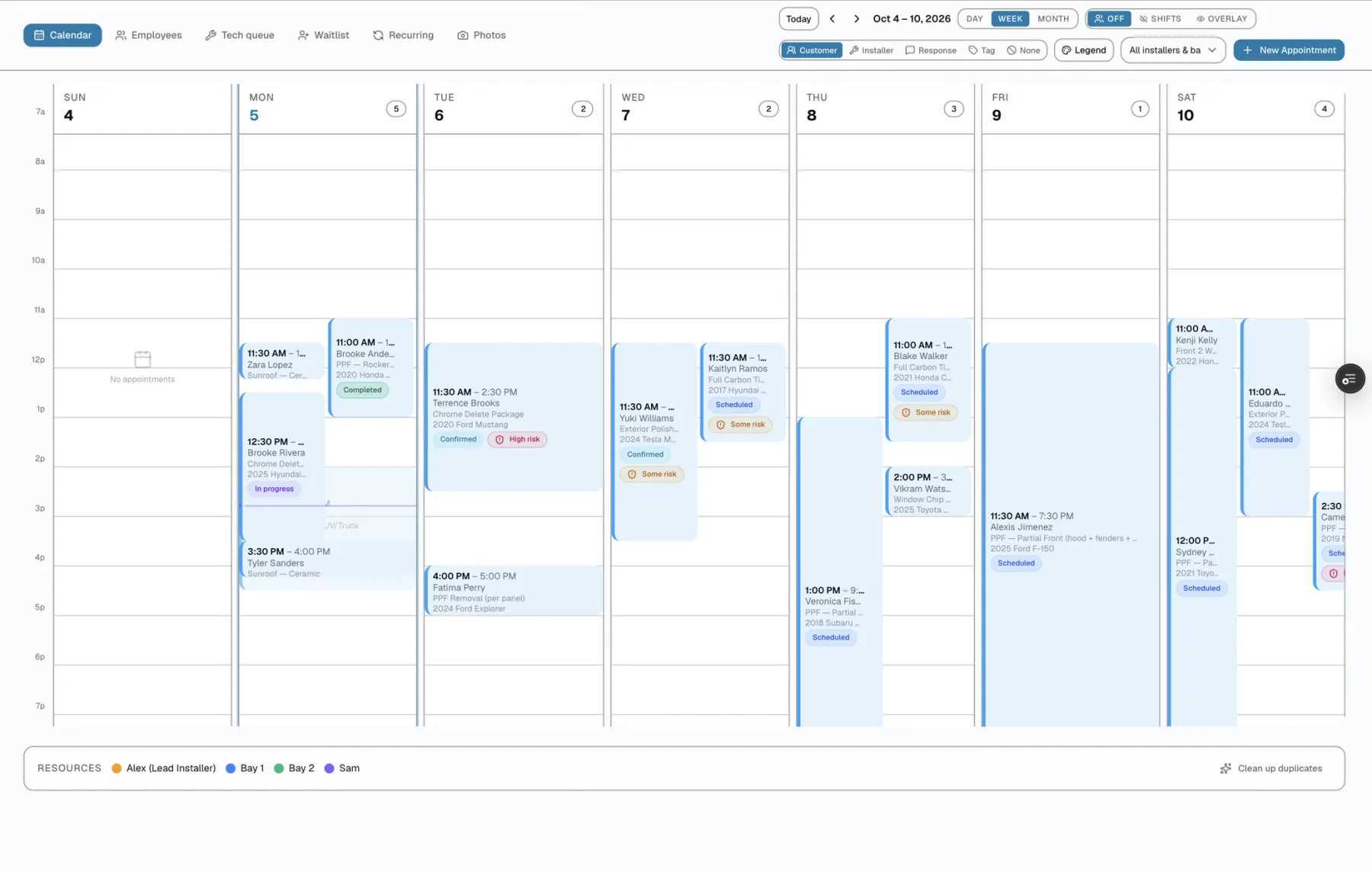Click the Sam purple swatch
The width and height of the screenshot is (1372, 872).
tap(329, 768)
